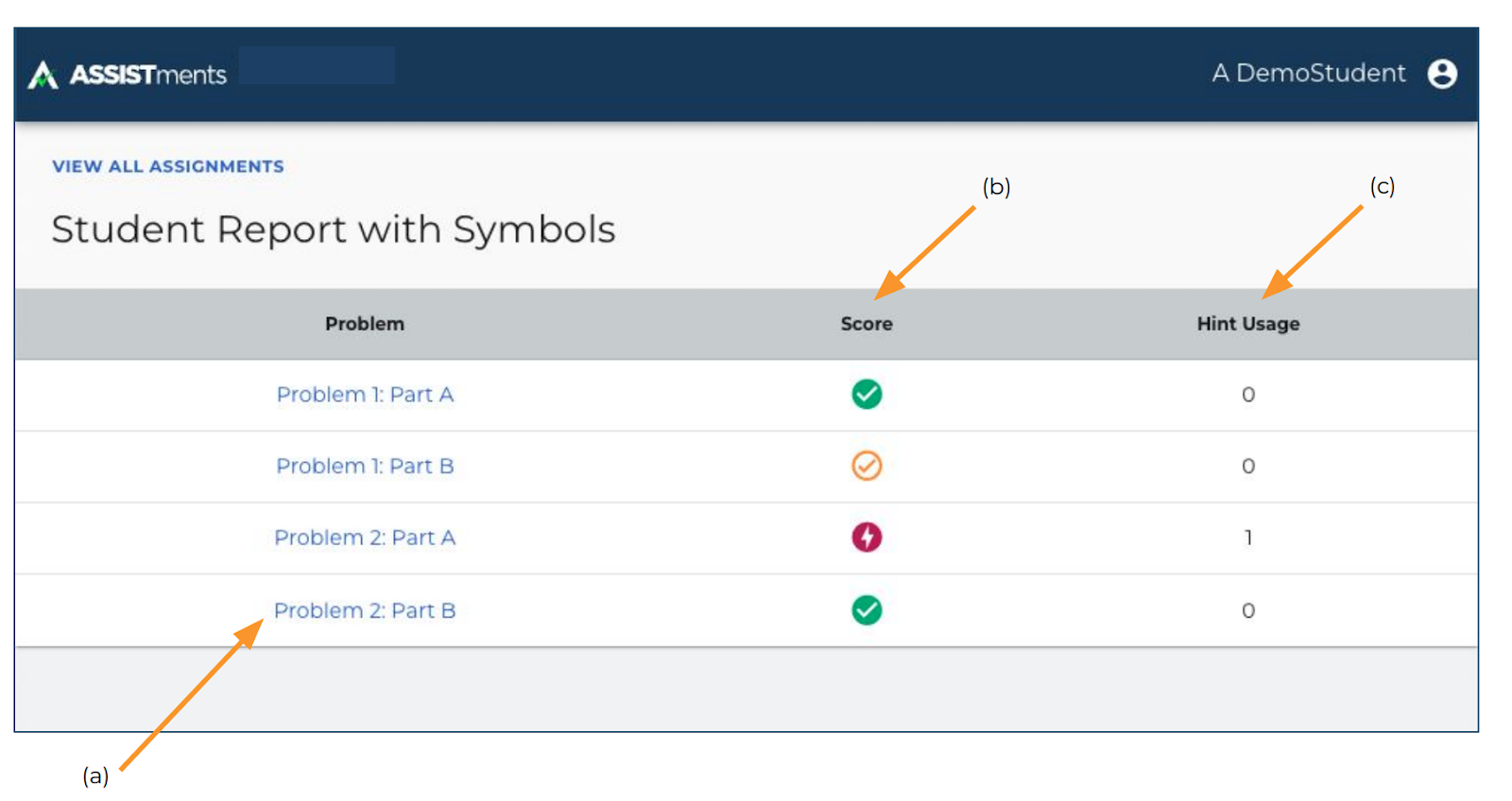Open Problem 1: Part A link

365,395
